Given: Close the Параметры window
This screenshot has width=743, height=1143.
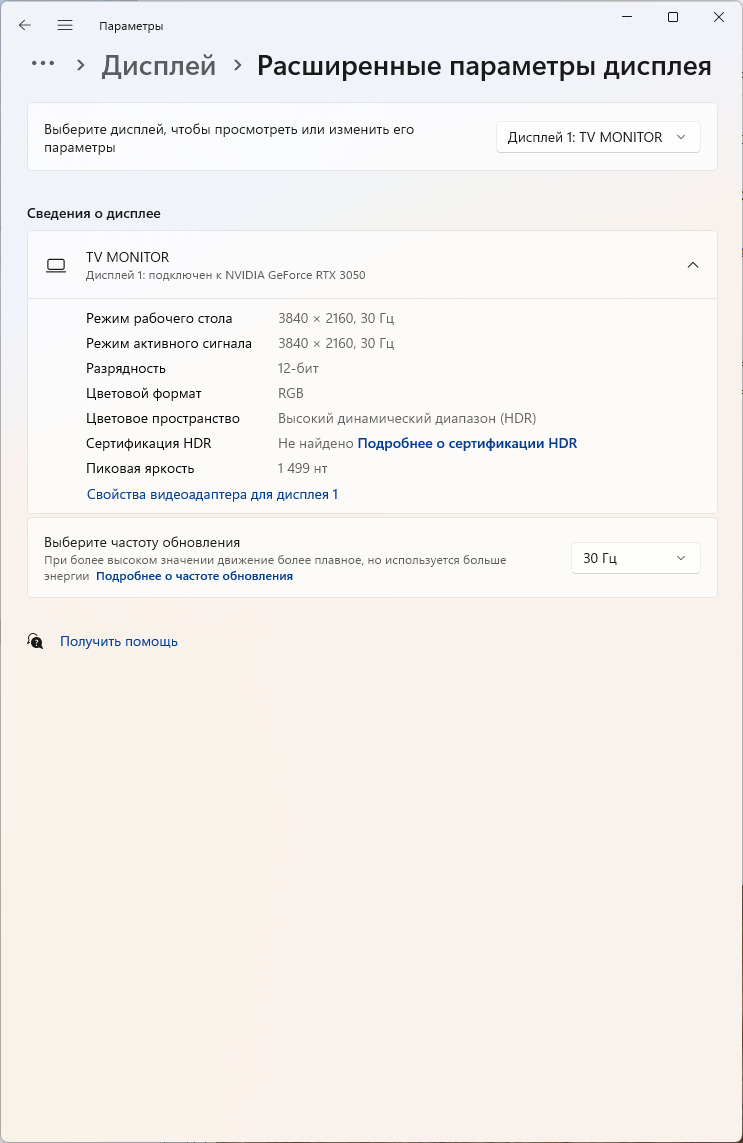Looking at the screenshot, I should [x=719, y=17].
